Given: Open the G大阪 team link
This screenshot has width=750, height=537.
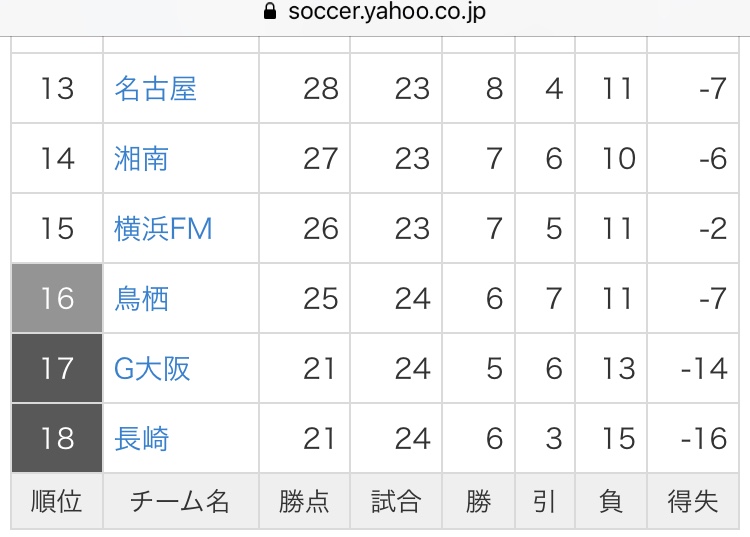Looking at the screenshot, I should (x=151, y=369).
